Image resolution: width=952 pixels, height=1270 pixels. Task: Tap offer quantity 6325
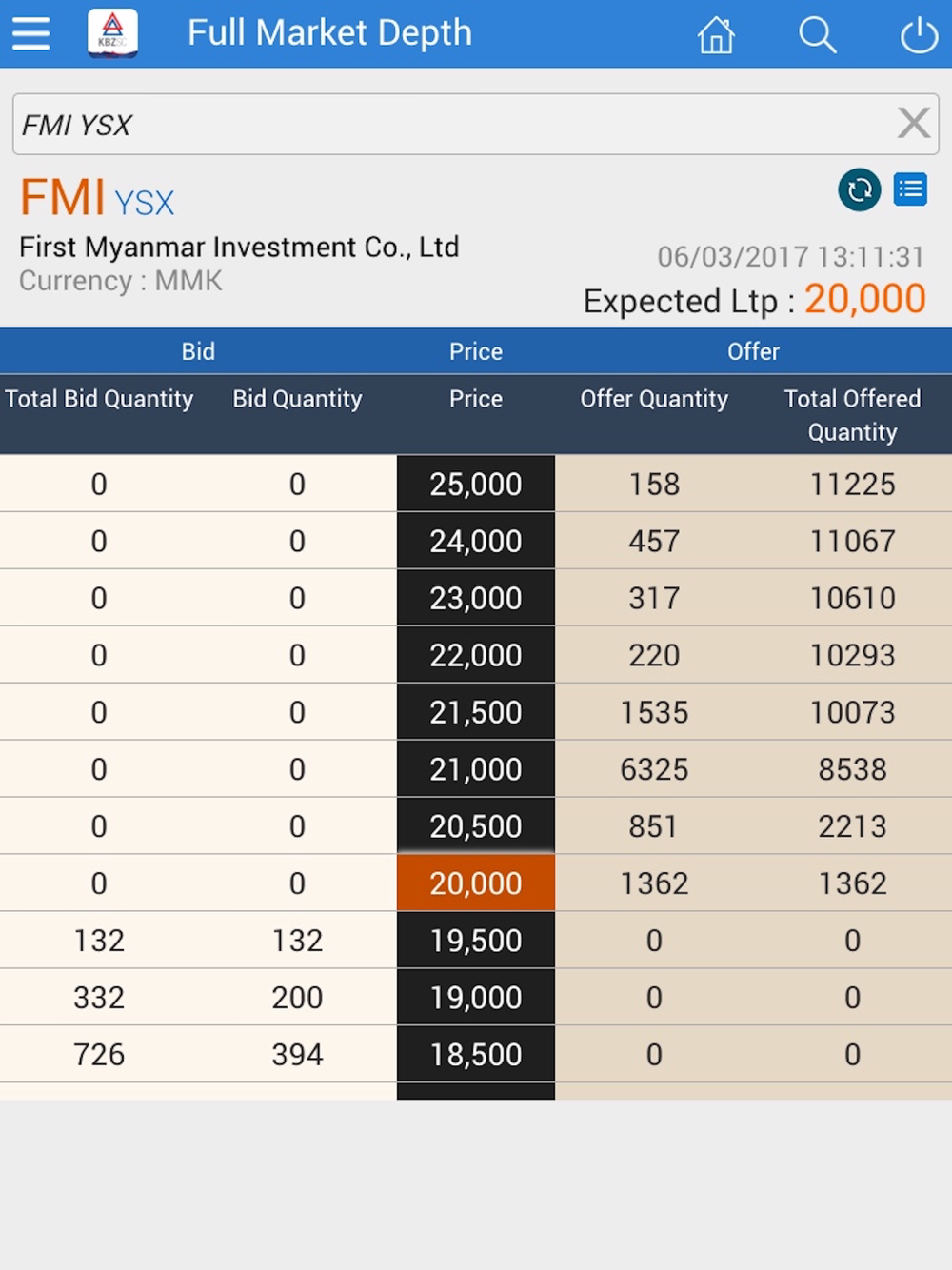click(654, 769)
